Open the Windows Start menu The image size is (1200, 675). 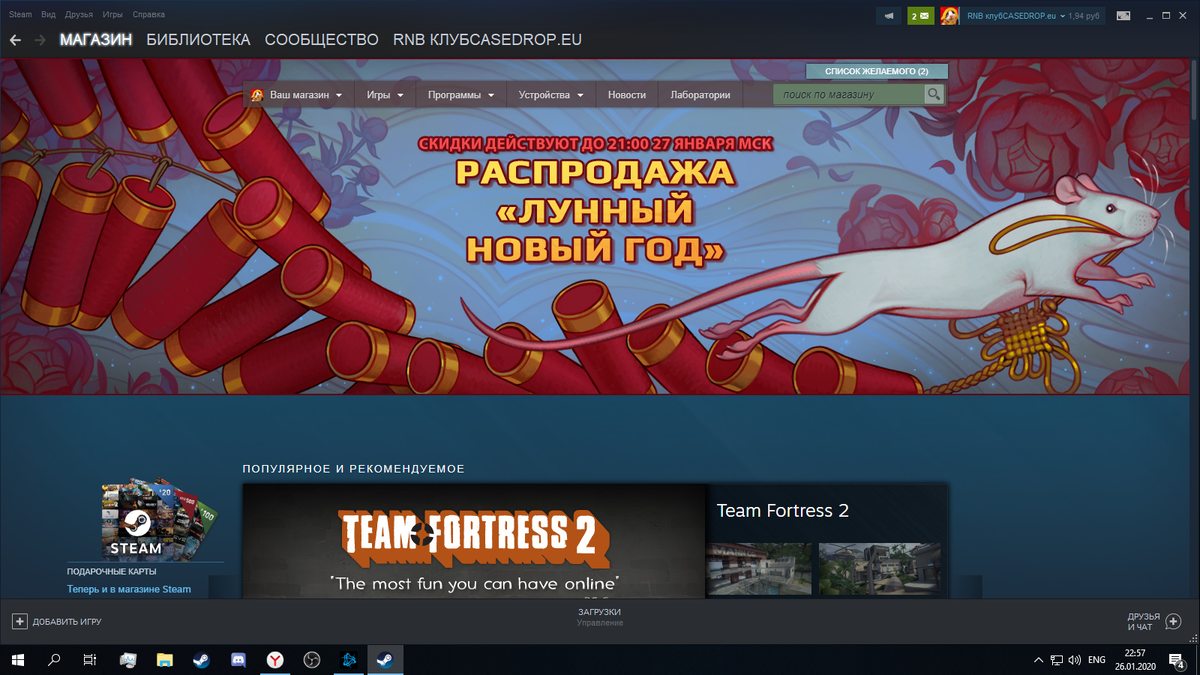(x=18, y=660)
